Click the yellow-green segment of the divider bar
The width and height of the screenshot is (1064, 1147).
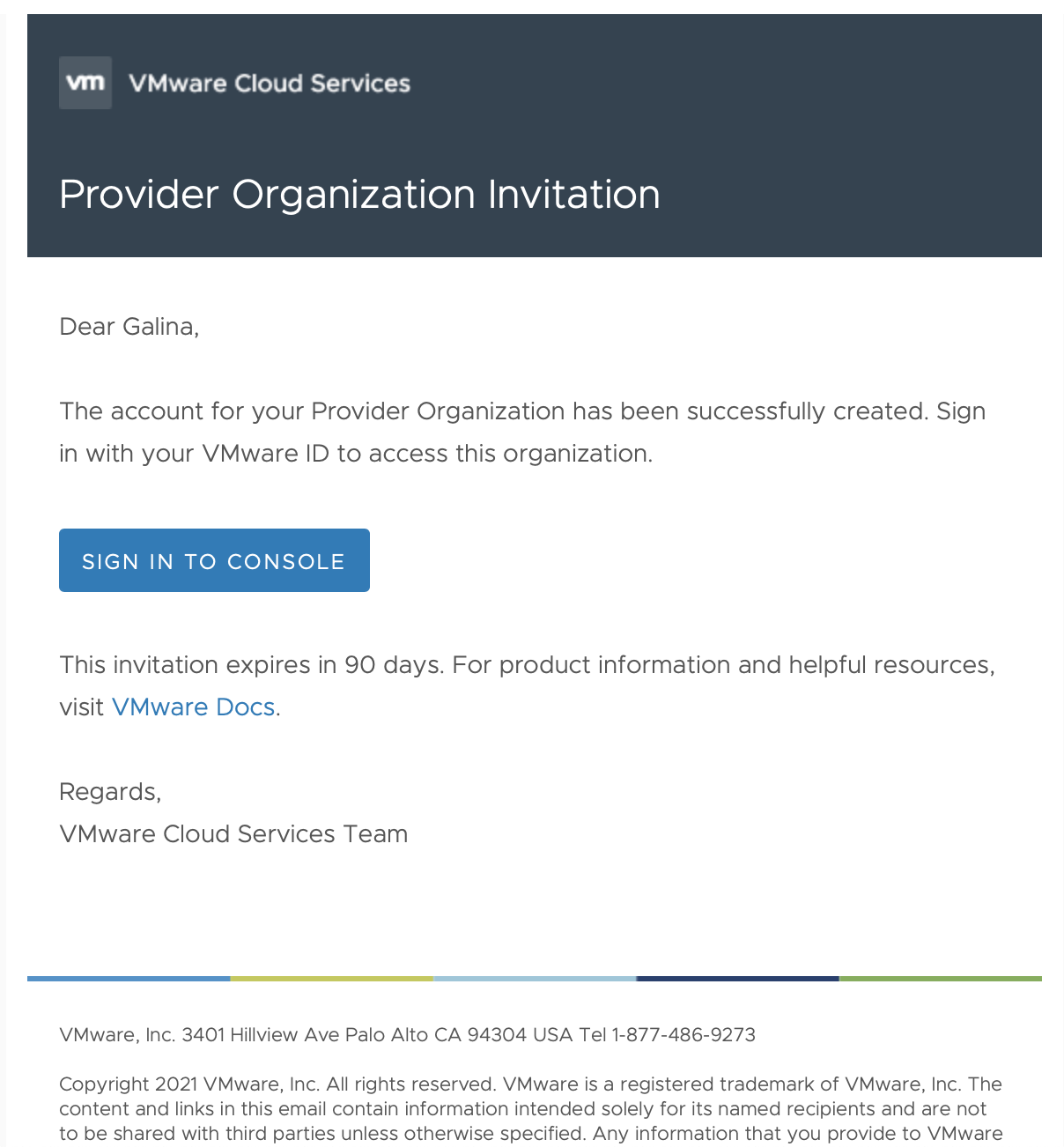(331, 979)
